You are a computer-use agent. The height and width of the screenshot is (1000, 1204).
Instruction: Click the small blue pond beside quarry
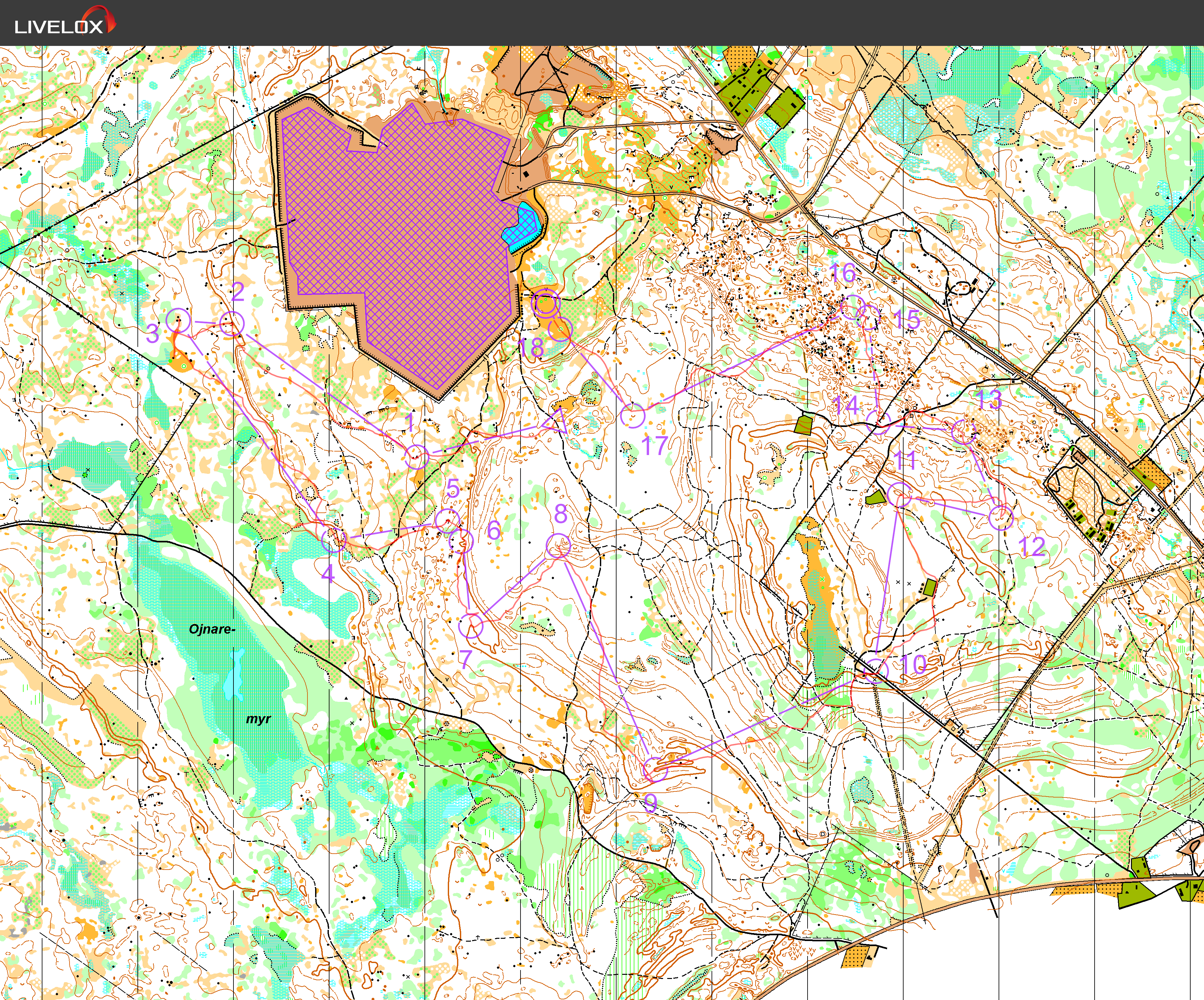pyautogui.click(x=522, y=228)
